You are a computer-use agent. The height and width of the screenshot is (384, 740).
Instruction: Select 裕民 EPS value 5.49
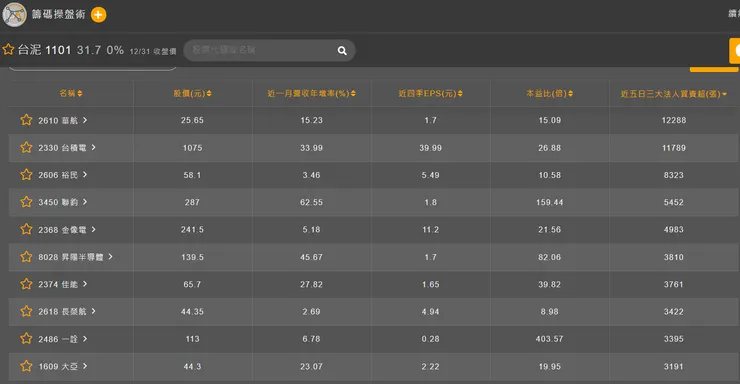point(430,175)
